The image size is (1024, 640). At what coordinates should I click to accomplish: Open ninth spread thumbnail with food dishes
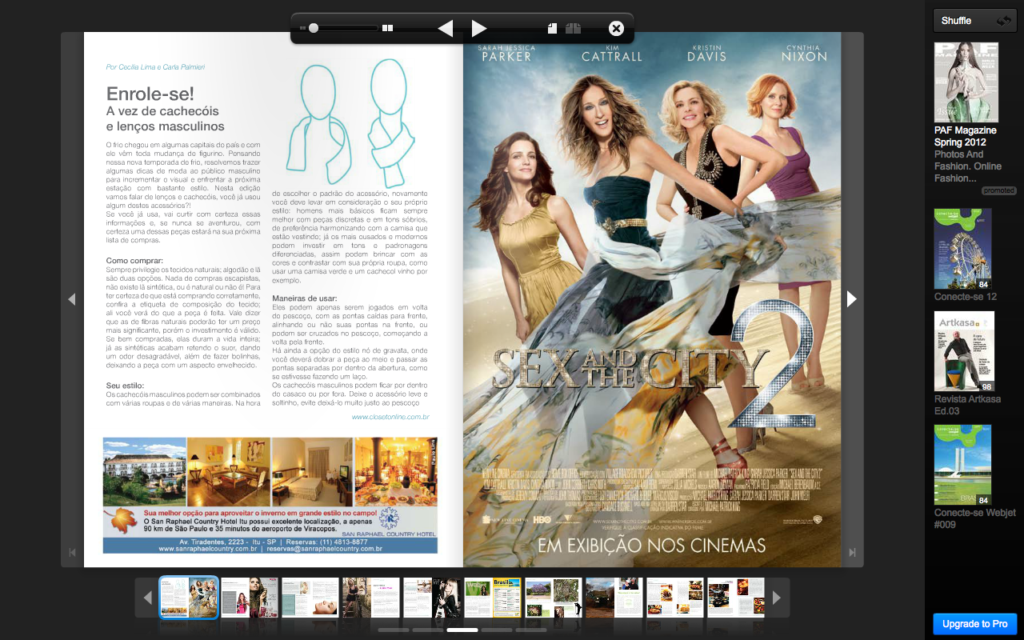pyautogui.click(x=675, y=597)
